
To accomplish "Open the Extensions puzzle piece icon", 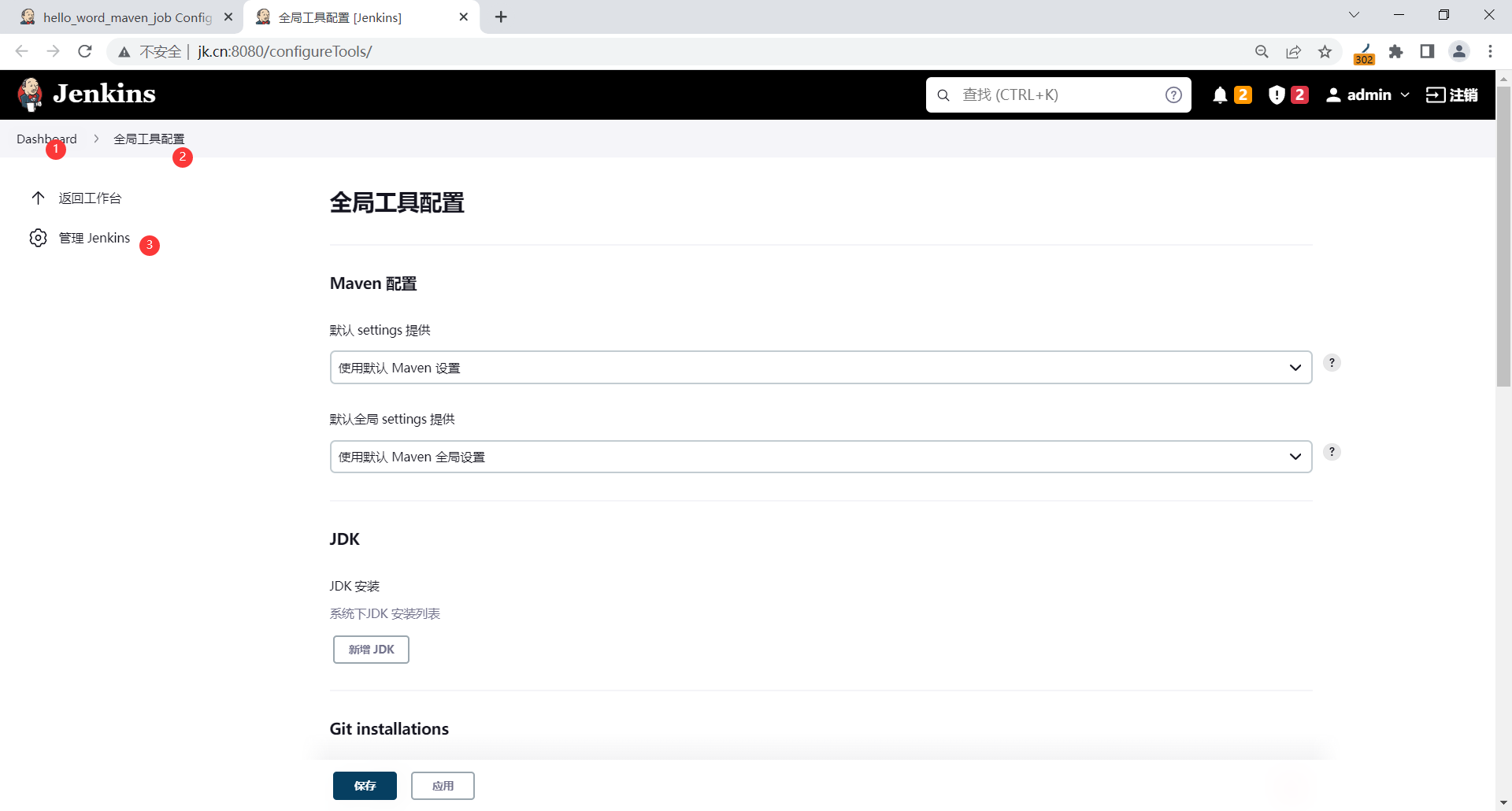I will click(x=1396, y=51).
